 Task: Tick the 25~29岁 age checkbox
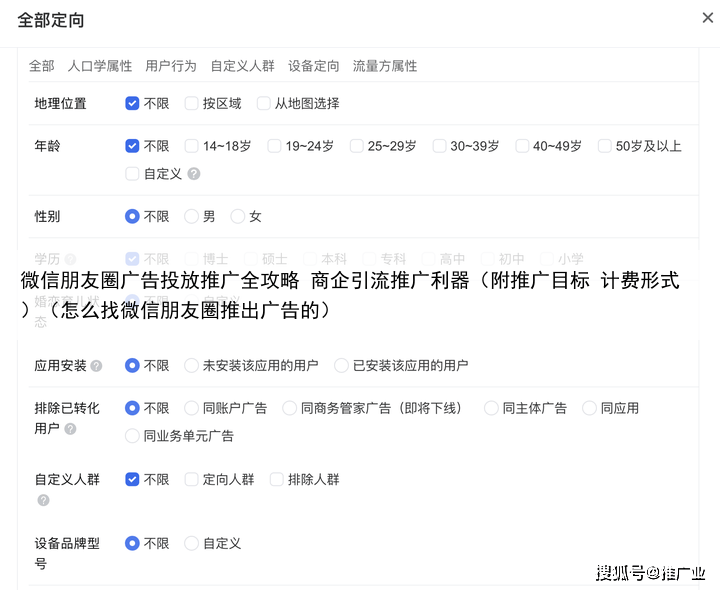357,146
